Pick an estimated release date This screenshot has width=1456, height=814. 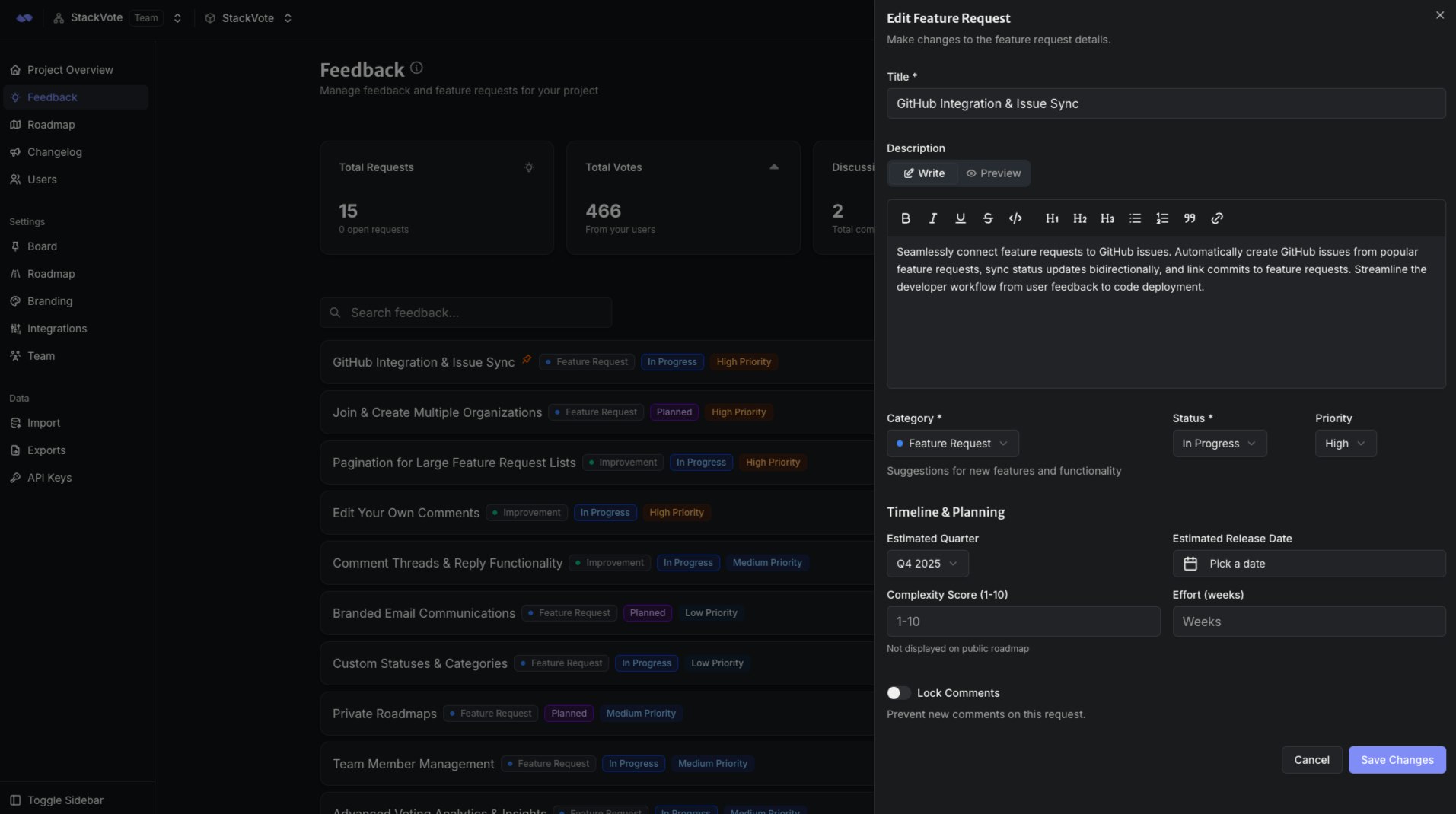pos(1309,564)
